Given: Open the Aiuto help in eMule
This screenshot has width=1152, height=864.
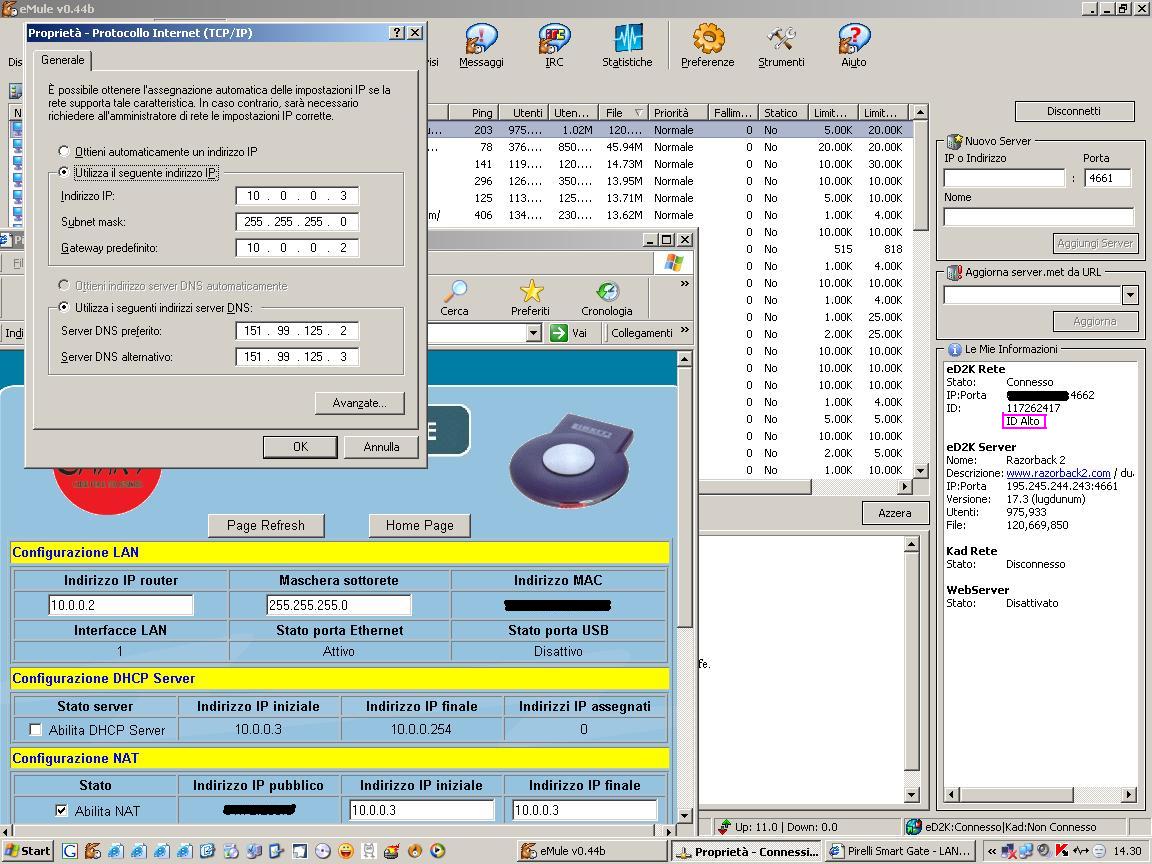Looking at the screenshot, I should coord(854,46).
